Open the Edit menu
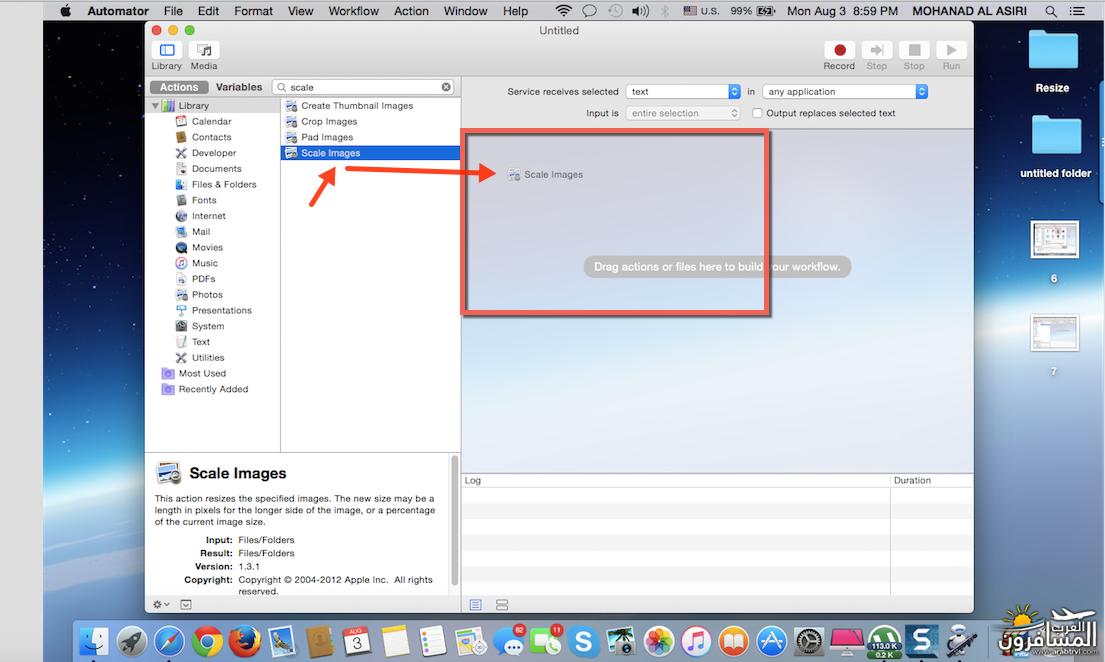 [x=208, y=11]
